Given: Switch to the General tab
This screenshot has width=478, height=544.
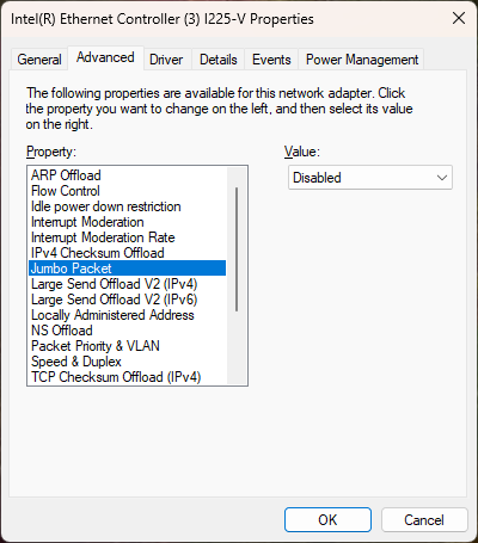Looking at the screenshot, I should 40,60.
